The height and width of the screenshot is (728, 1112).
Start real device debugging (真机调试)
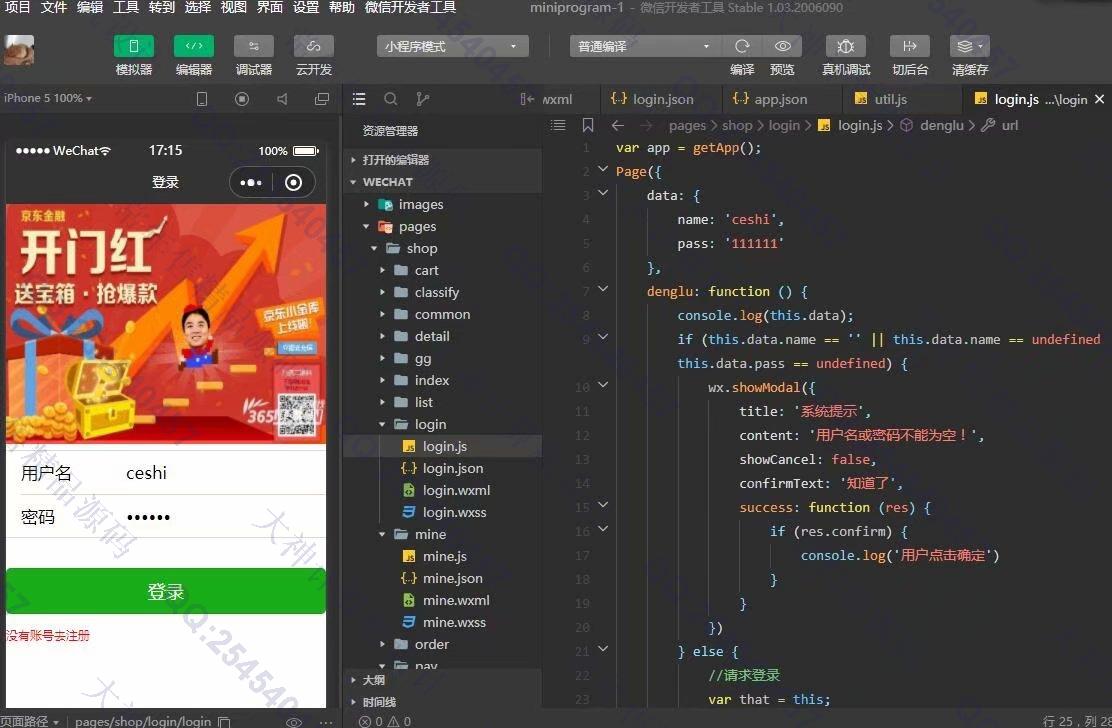pyautogui.click(x=845, y=46)
